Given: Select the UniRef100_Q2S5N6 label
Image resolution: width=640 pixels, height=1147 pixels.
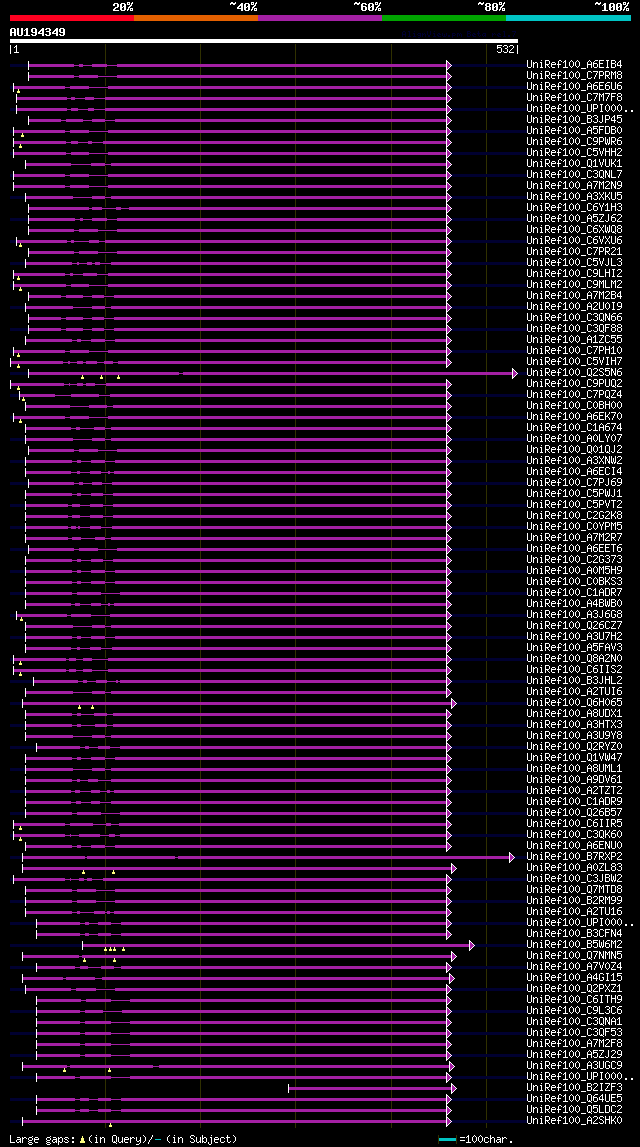Looking at the screenshot, I should tap(574, 372).
